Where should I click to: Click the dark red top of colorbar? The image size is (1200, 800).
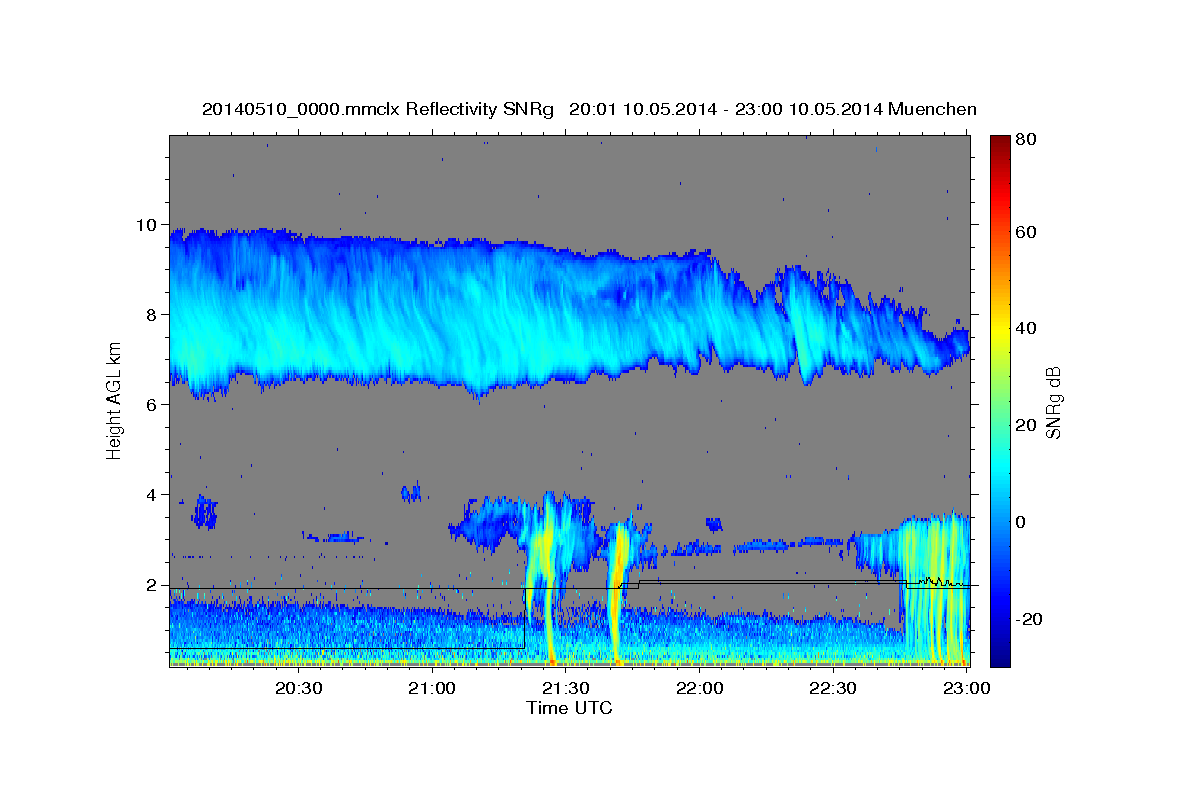pos(999,143)
